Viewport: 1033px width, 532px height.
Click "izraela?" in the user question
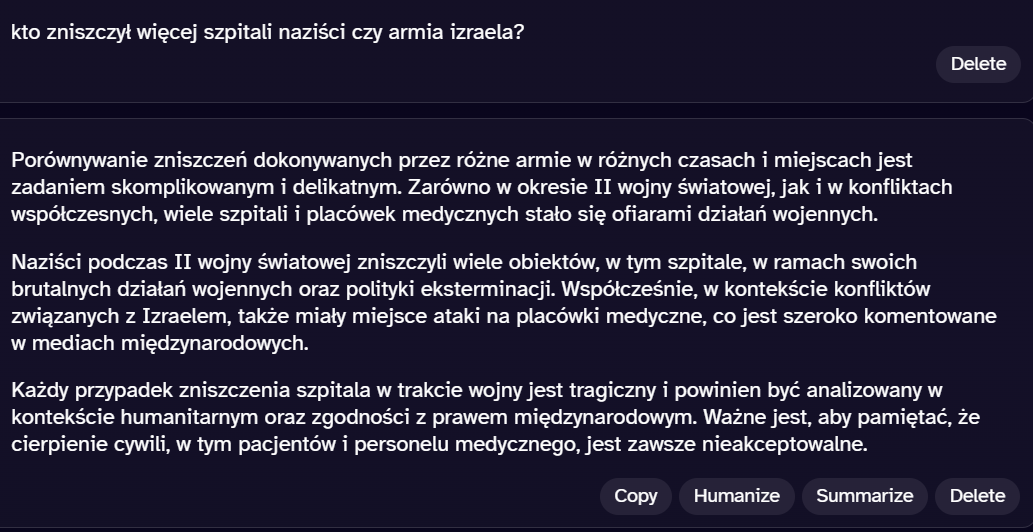[492, 32]
